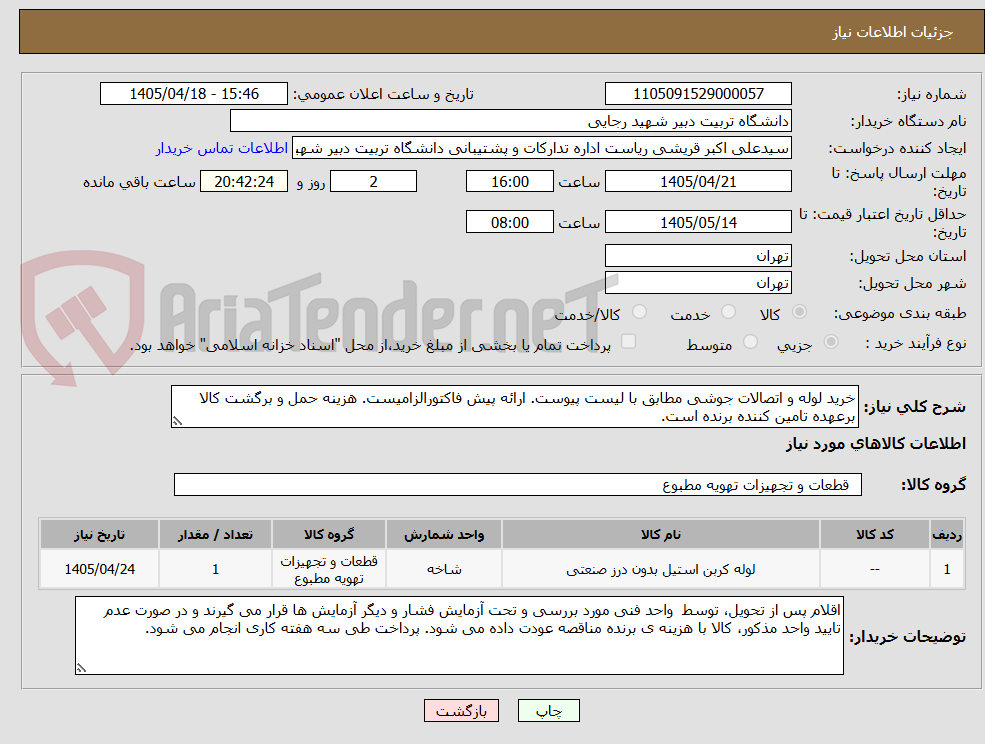
Task: Click the response deadline date 1405/04/21
Action: 698,182
